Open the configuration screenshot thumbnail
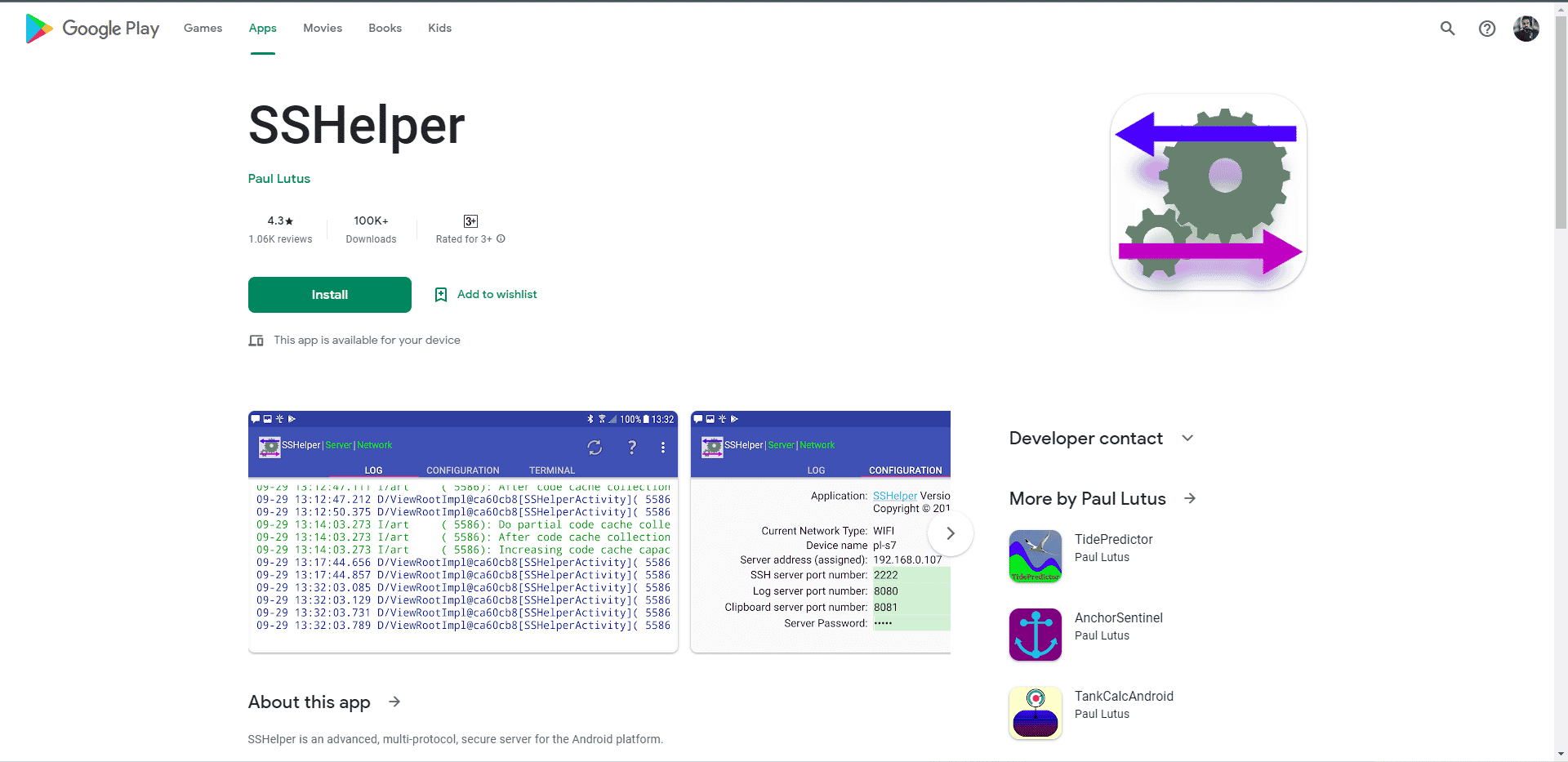The image size is (1568, 762). tap(821, 532)
